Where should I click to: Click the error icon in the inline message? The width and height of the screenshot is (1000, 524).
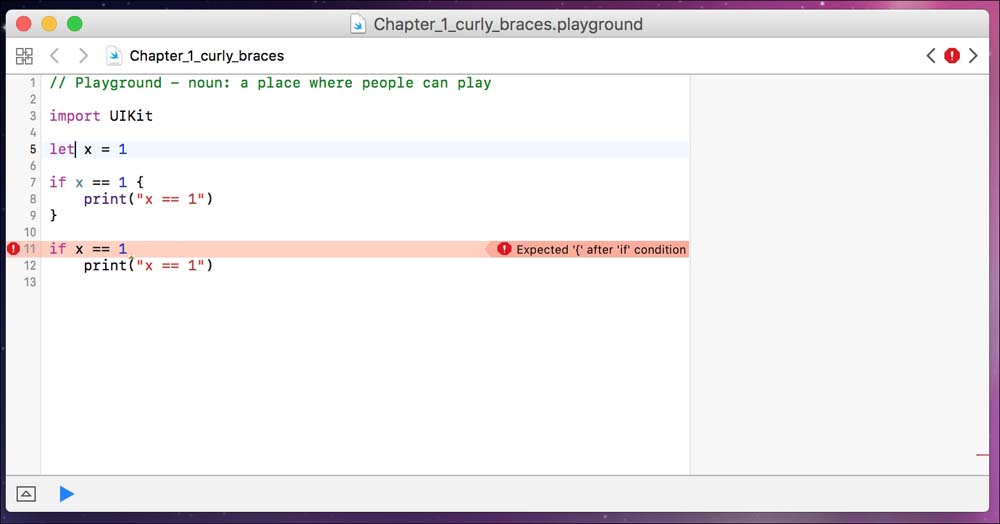[504, 249]
